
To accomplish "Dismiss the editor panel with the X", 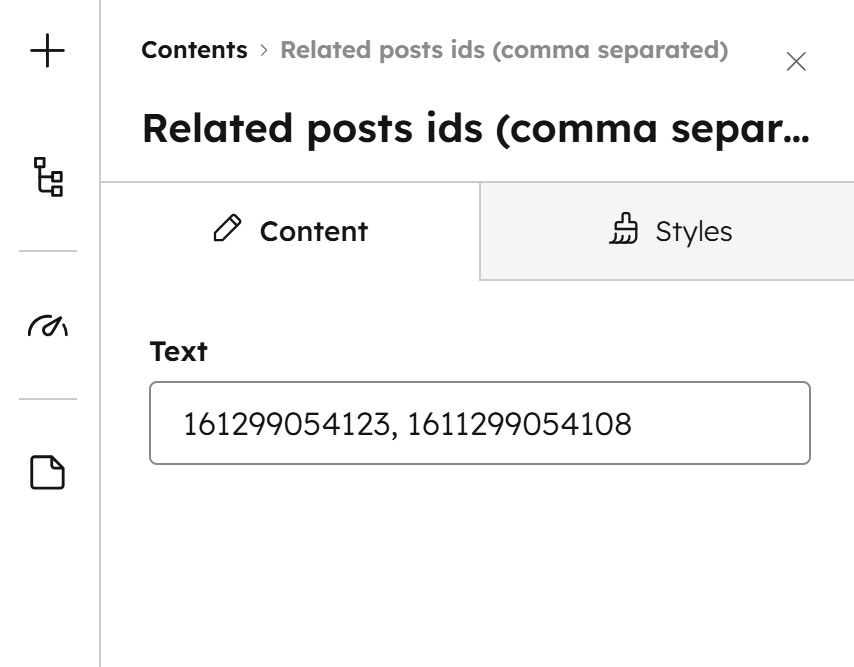I will pyautogui.click(x=797, y=62).
